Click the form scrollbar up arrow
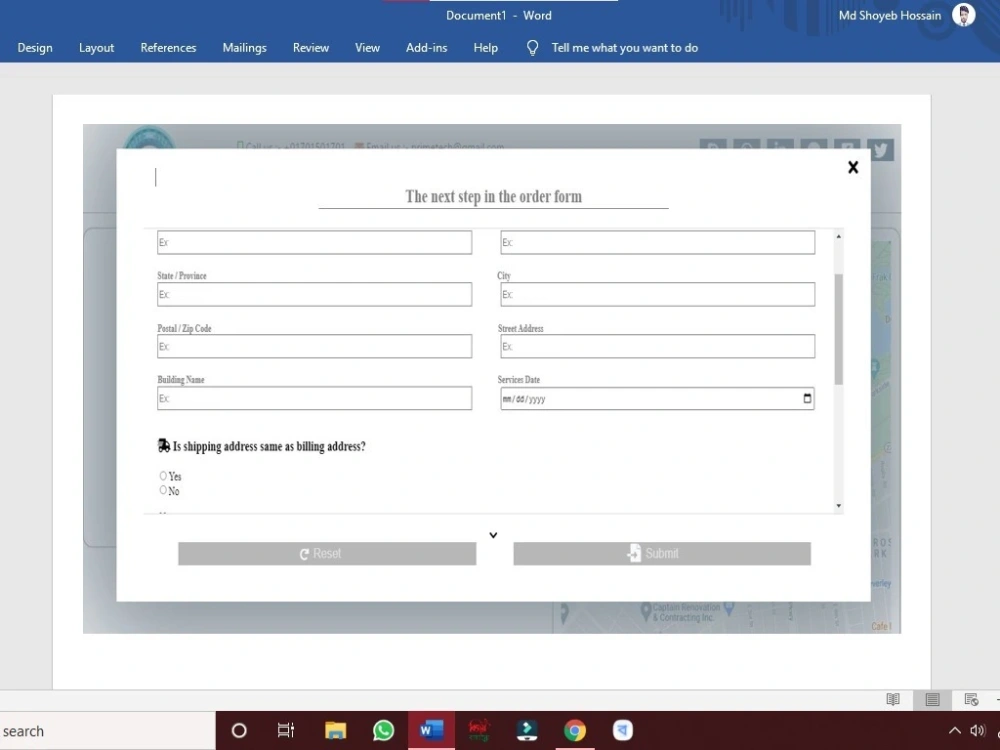Image resolution: width=1000 pixels, height=750 pixels. 839,237
